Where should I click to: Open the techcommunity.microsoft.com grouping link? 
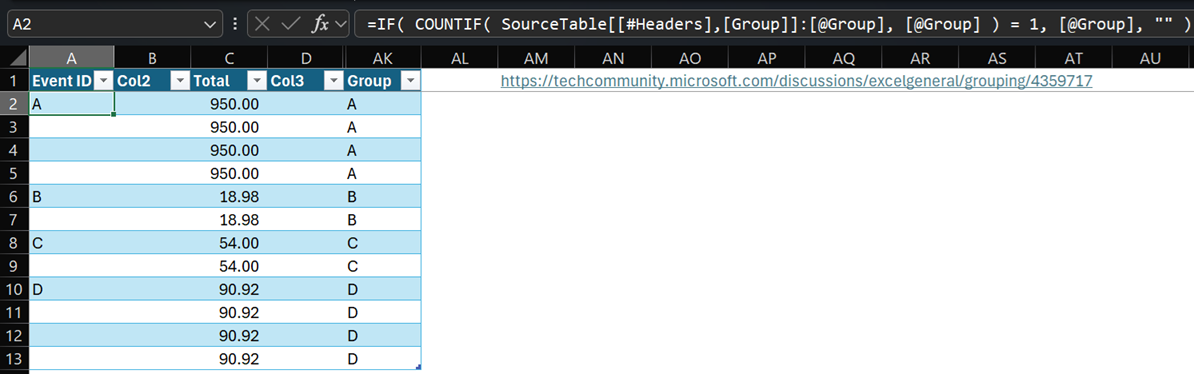point(796,80)
